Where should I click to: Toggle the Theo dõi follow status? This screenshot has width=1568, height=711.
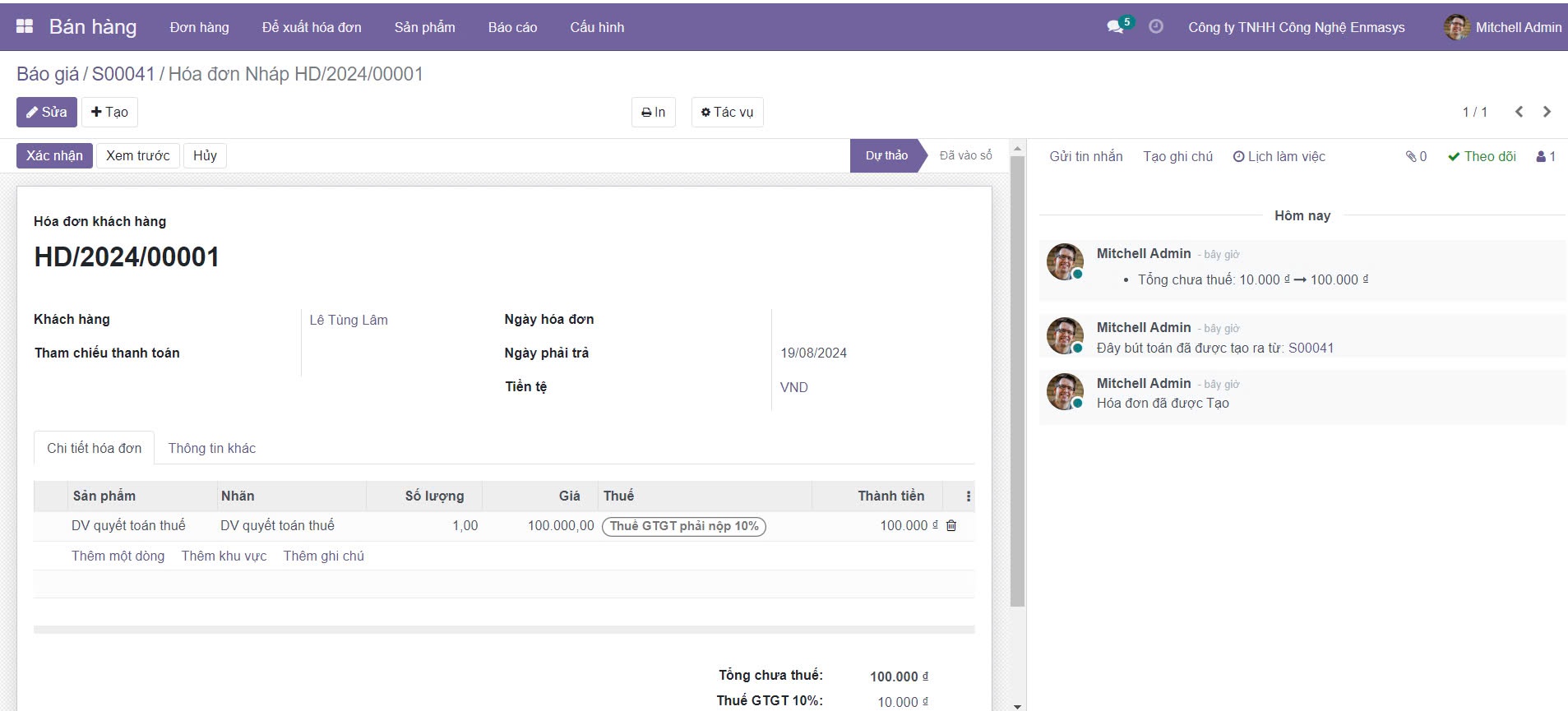click(1482, 156)
